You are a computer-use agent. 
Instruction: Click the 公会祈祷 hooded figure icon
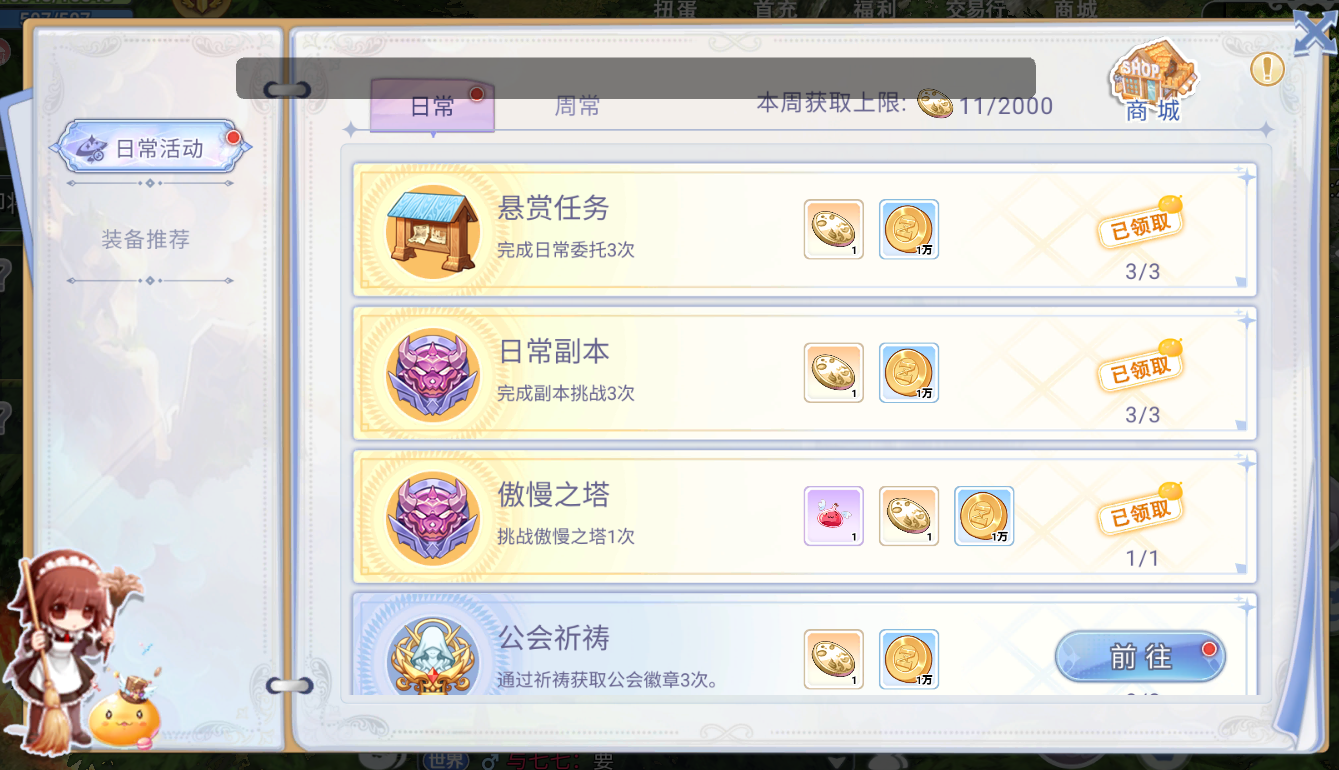pos(433,655)
